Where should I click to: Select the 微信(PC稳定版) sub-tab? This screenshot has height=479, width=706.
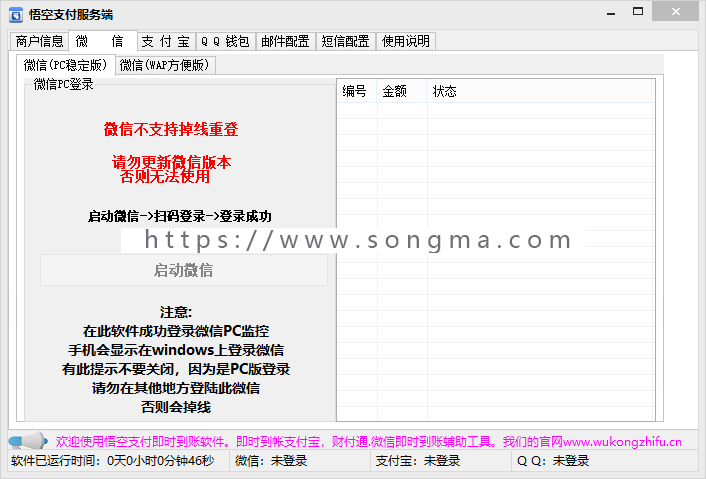click(66, 65)
